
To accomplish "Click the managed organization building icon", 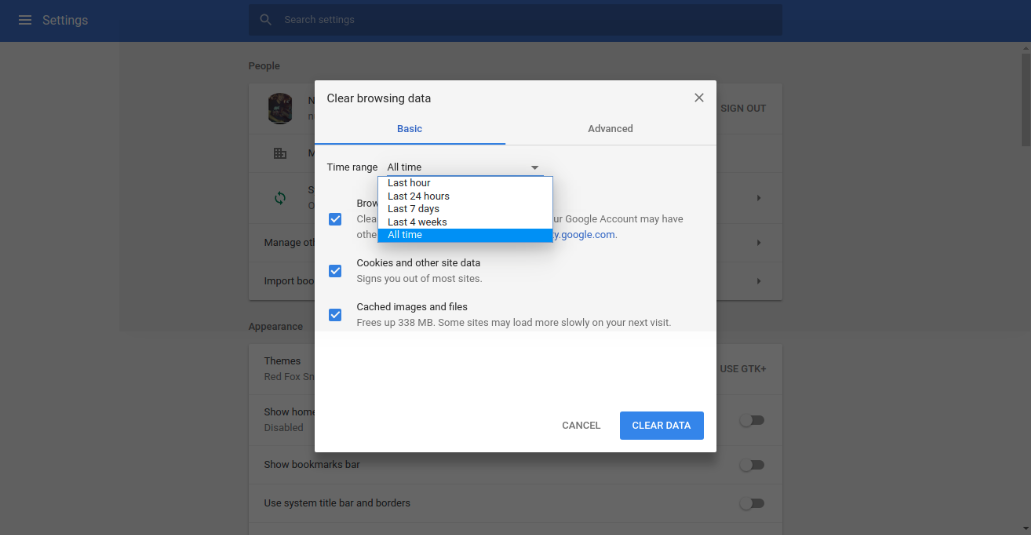I will click(x=280, y=154).
